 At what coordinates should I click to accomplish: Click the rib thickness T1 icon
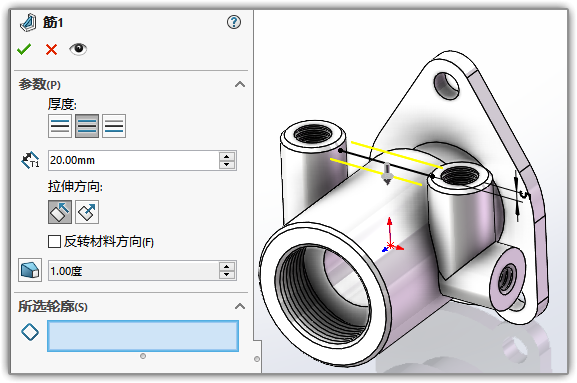[31, 160]
